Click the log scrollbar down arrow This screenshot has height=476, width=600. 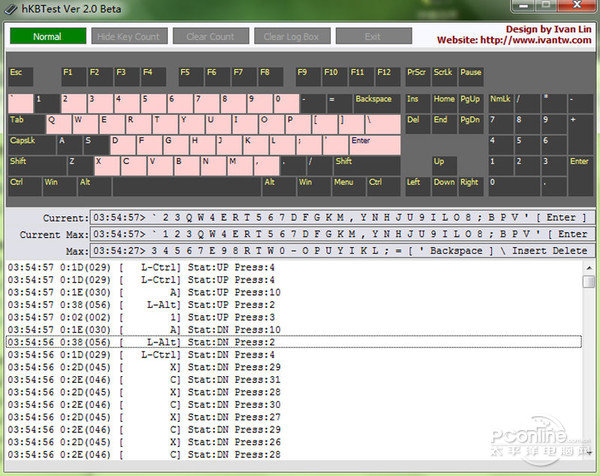coord(589,453)
